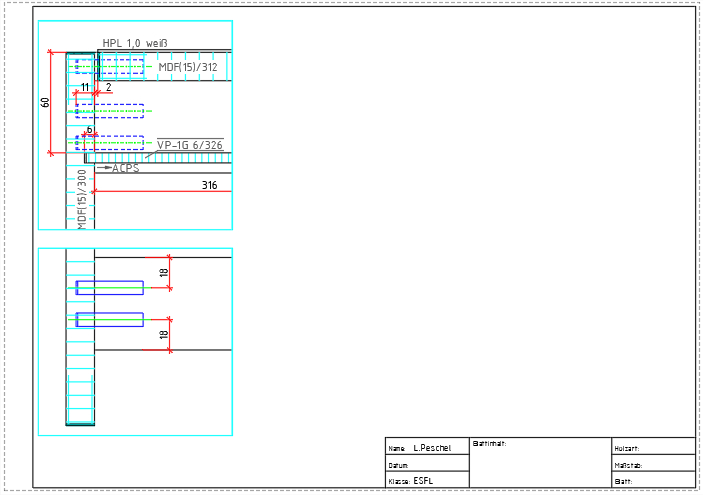The image size is (703, 495).
Task: Click the 'MDF(15)/312' panel label
Action: pos(187,67)
